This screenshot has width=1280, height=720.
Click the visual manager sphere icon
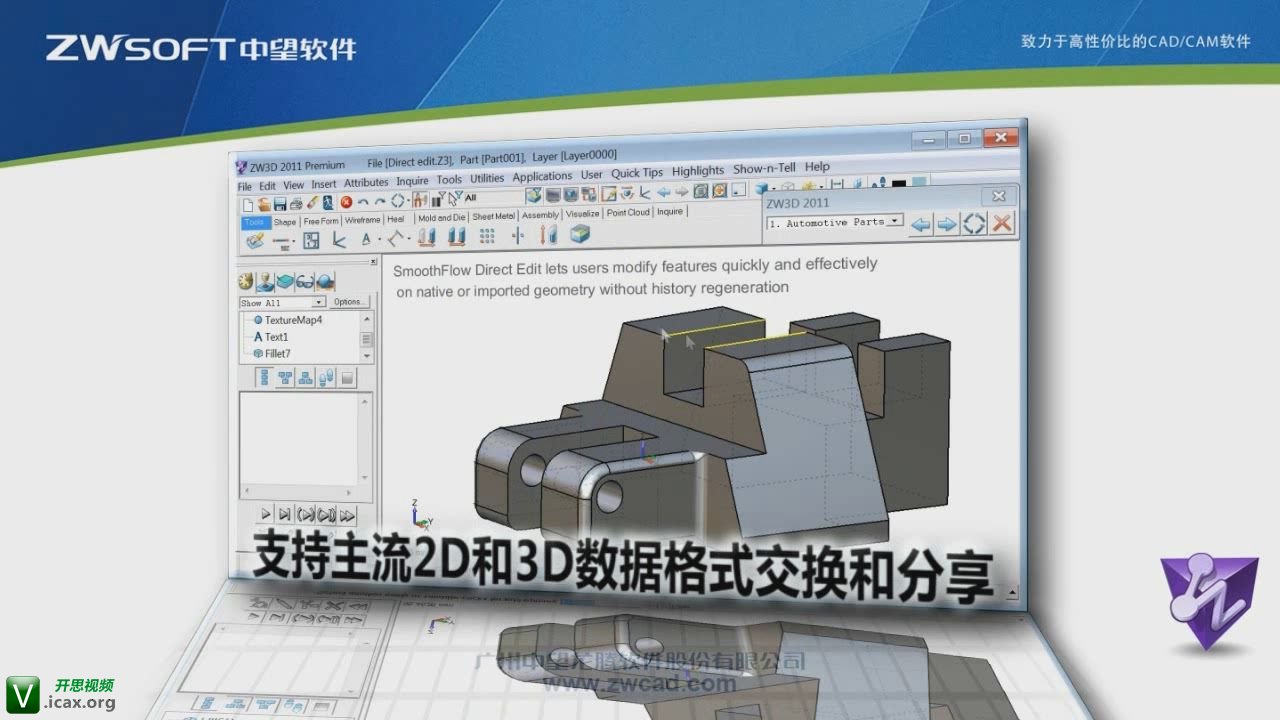coord(325,283)
